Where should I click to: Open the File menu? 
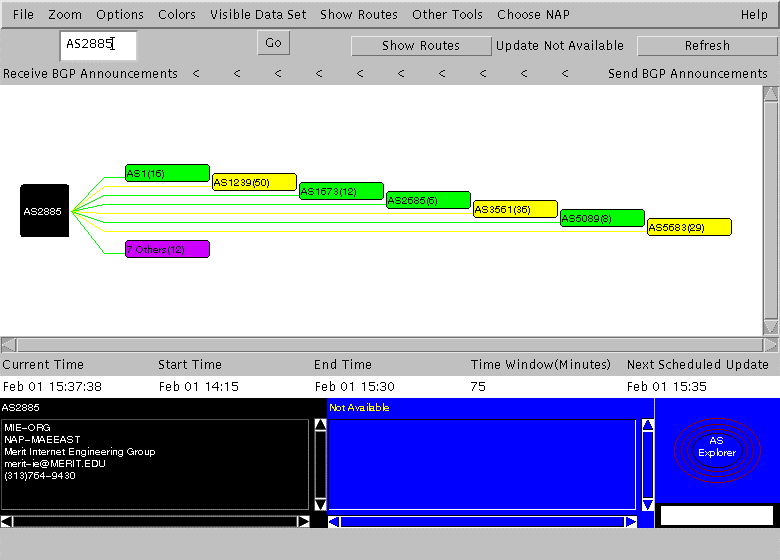(23, 15)
